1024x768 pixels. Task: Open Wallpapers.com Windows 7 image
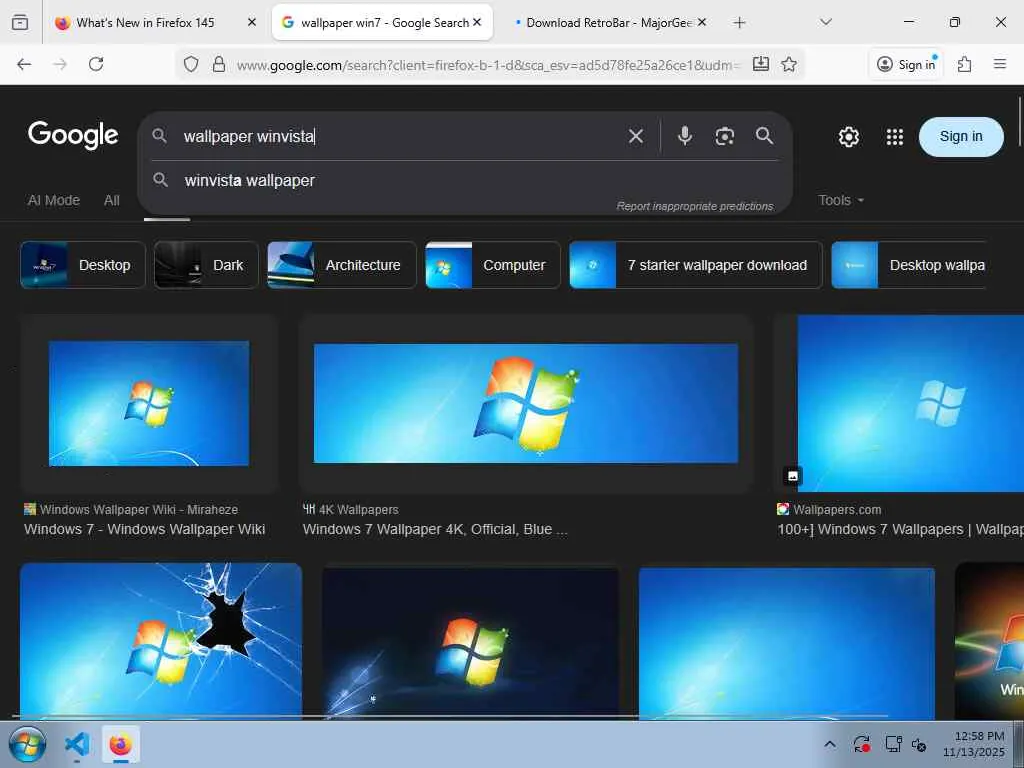910,404
